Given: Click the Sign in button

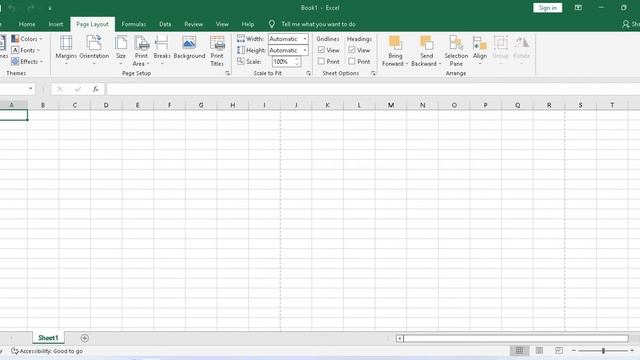Looking at the screenshot, I should [547, 8].
